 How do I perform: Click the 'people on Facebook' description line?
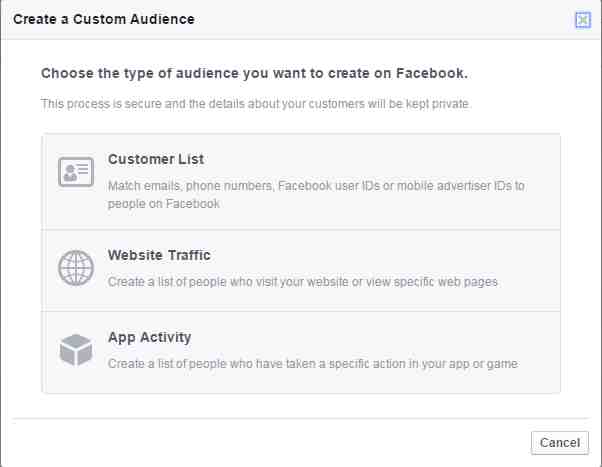(164, 204)
